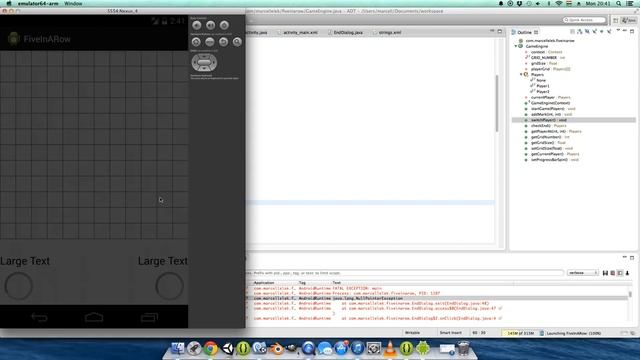
Task: Open Spotlight search in menu bar
Action: coord(619,3)
